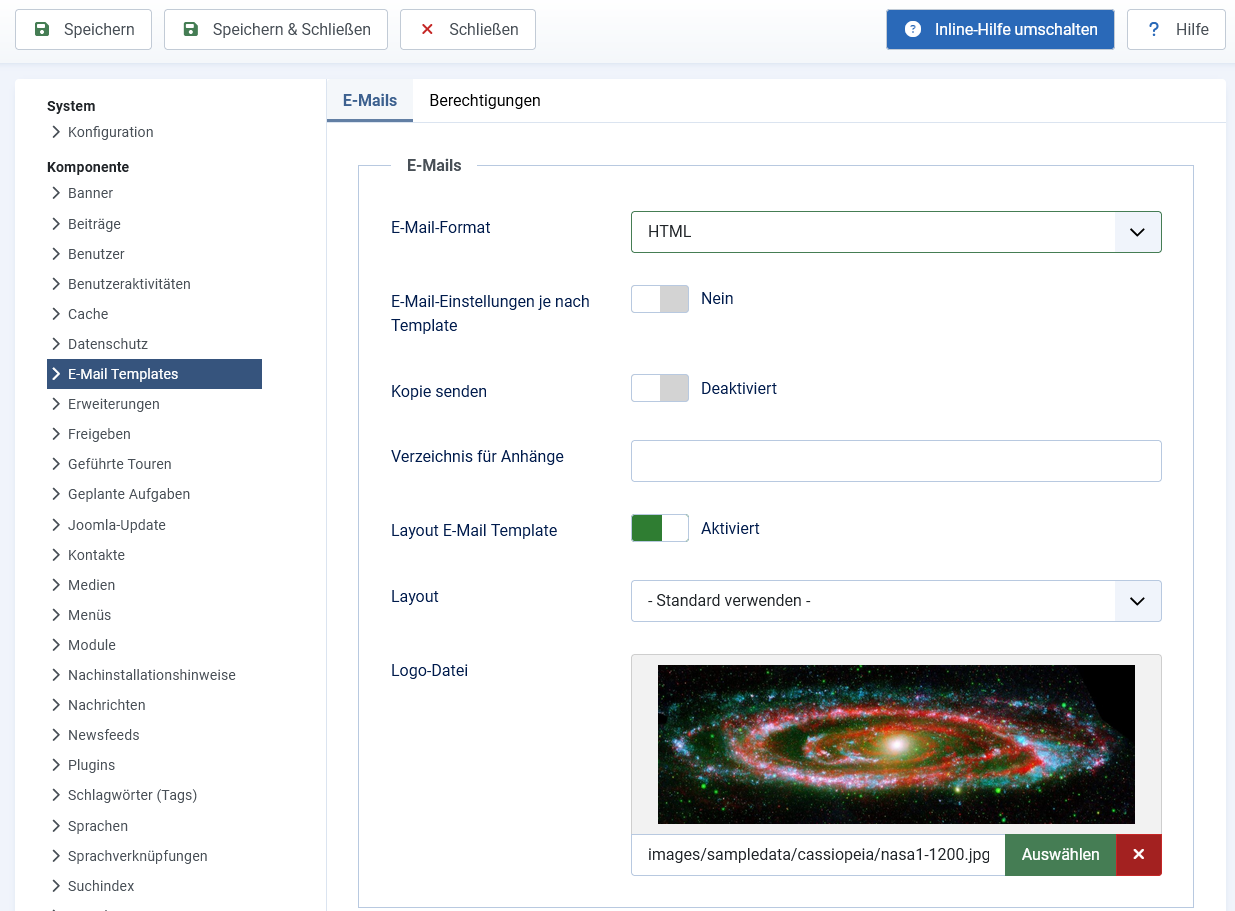
Task: Select the E-Mails tab
Action: pos(370,101)
